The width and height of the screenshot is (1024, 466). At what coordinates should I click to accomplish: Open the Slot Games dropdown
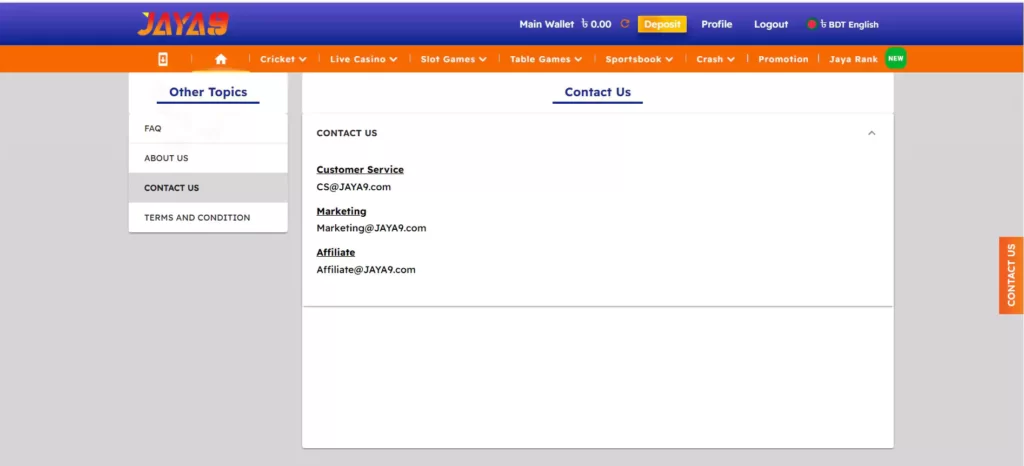(x=454, y=59)
